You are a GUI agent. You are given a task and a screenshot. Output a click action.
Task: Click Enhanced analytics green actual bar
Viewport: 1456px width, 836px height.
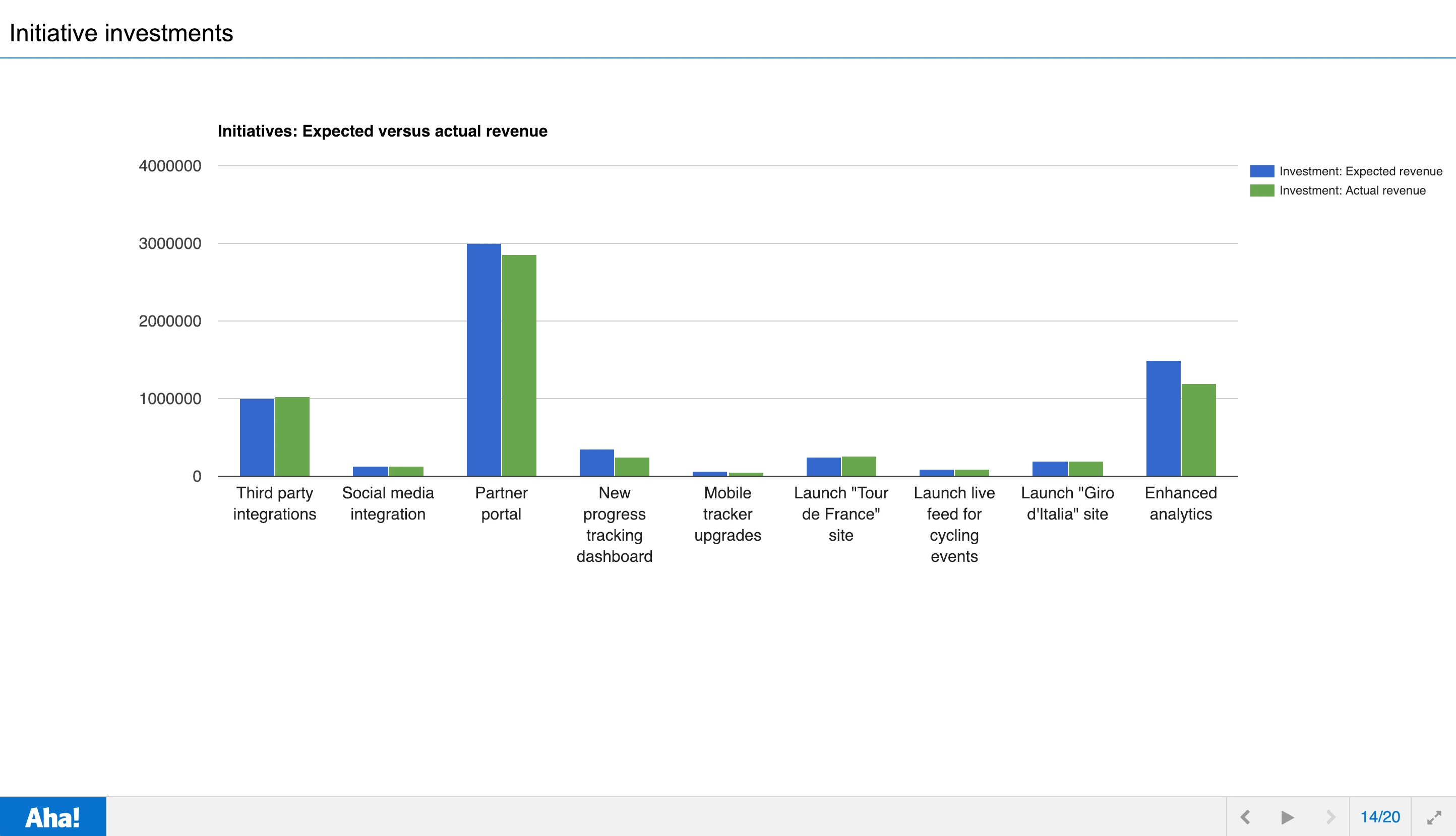pos(1199,429)
